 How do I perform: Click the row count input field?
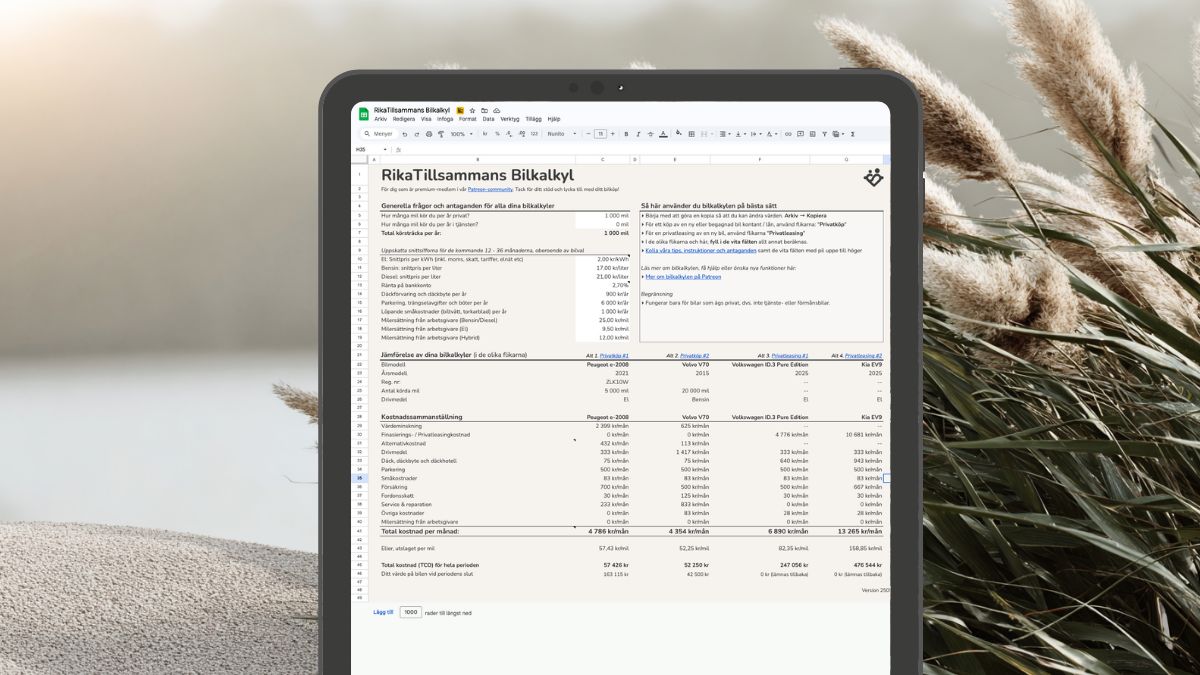[410, 612]
